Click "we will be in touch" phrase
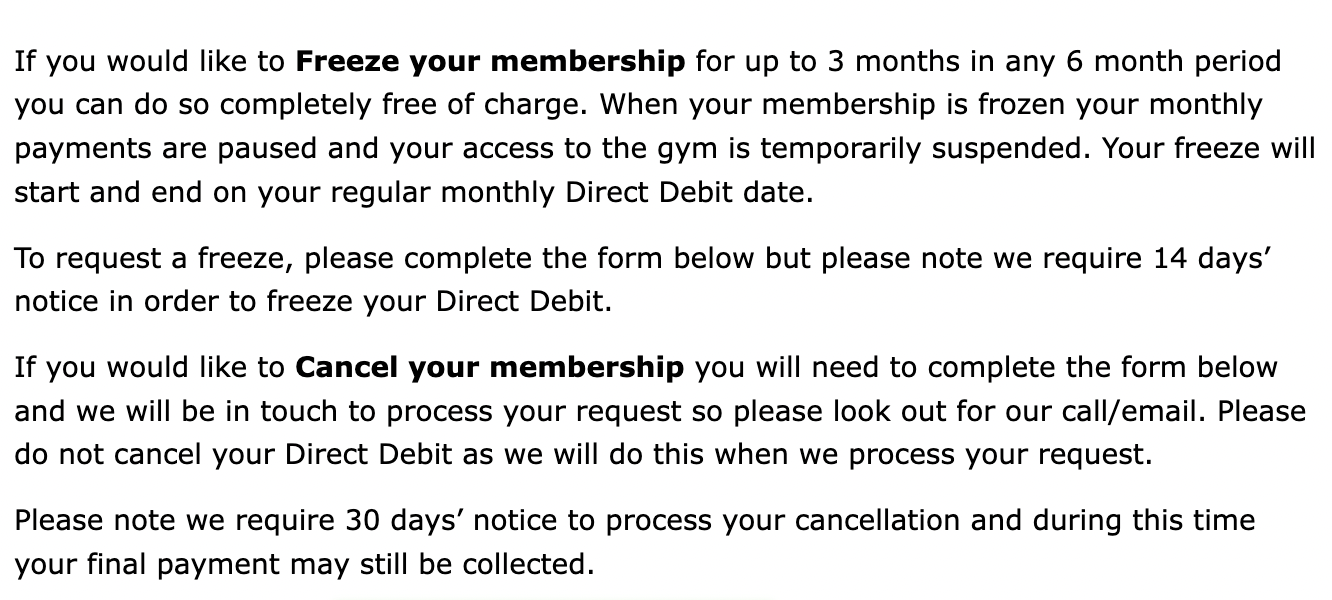The image size is (1332, 600). [213, 412]
